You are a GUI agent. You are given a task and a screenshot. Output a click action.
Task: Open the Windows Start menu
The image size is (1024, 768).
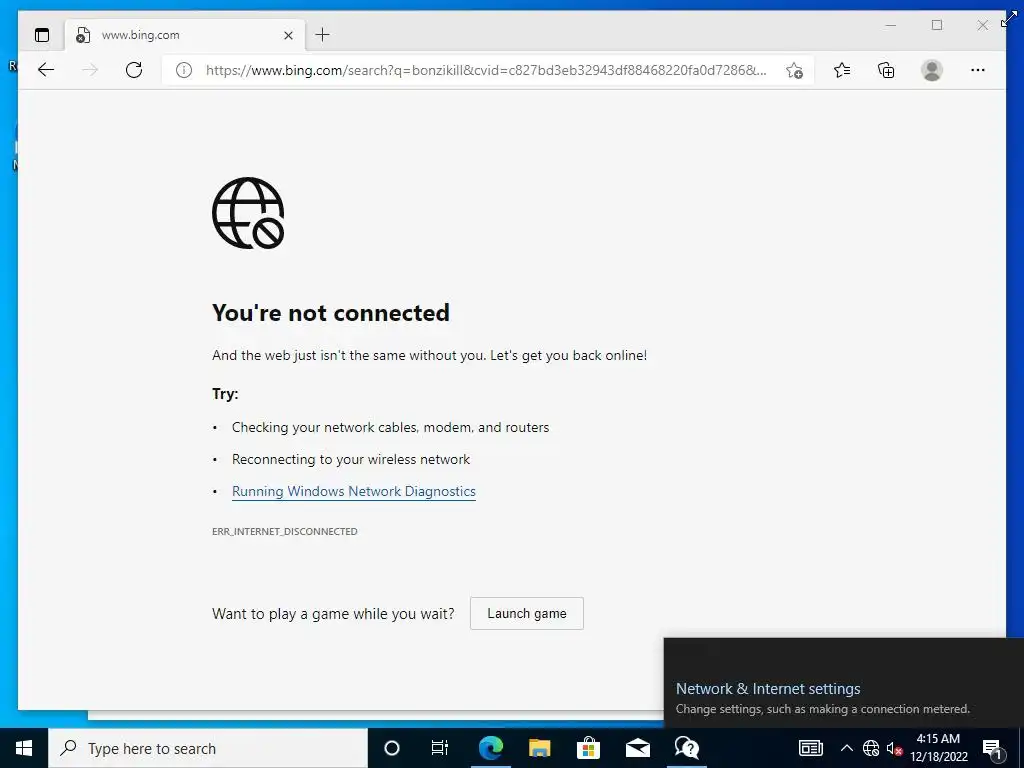coord(24,748)
